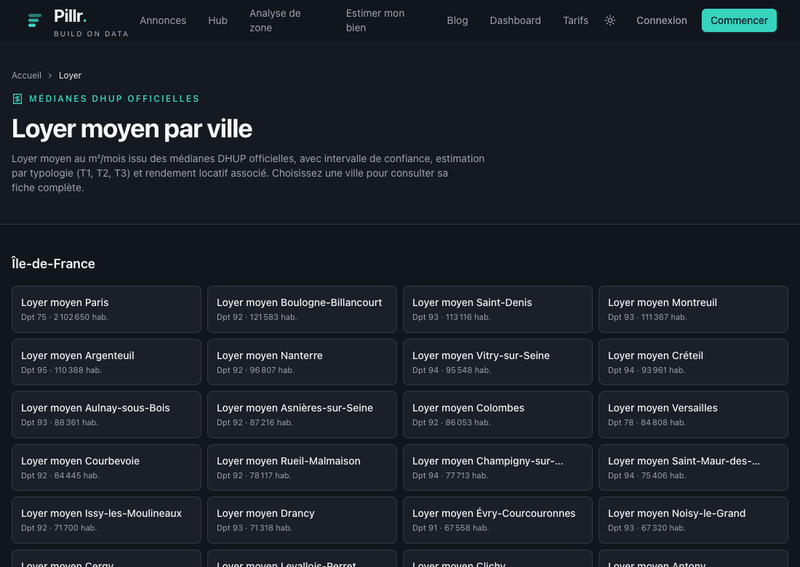This screenshot has width=800, height=567.
Task: Open the Saint-Maur-des-... rent card
Action: click(x=693, y=467)
